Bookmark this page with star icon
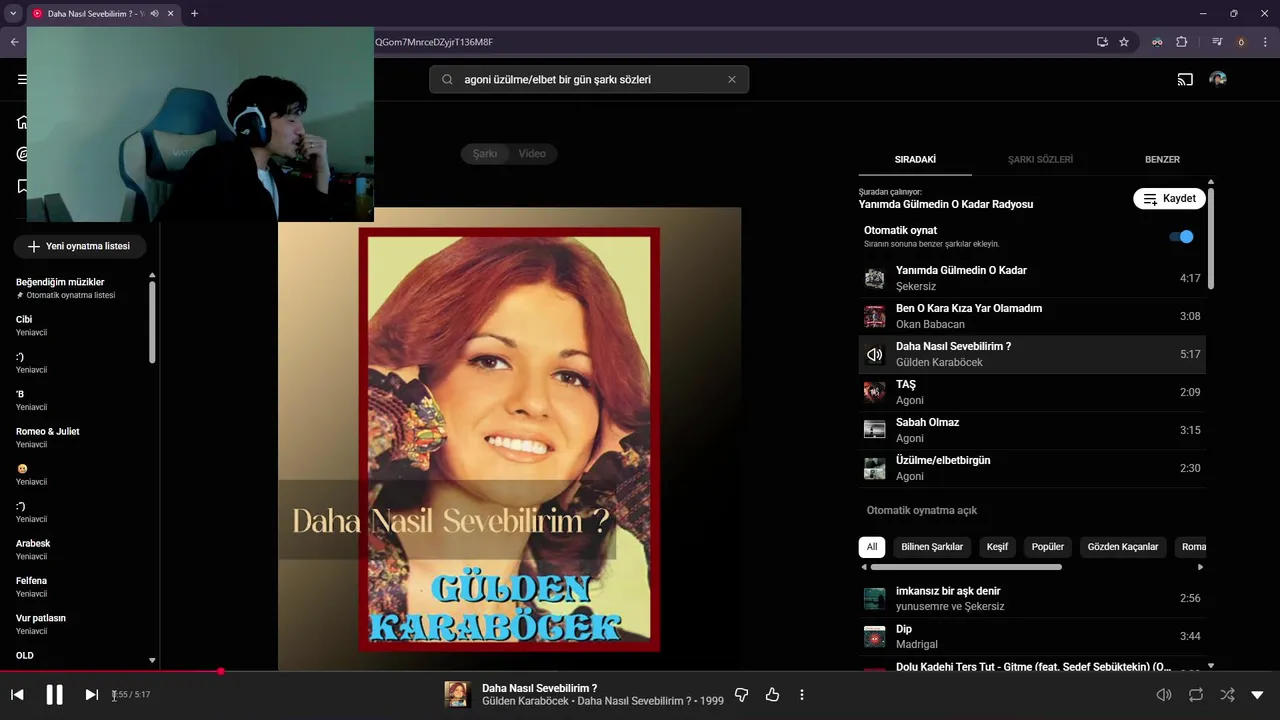Screen dimensions: 1280x720 [x=1124, y=42]
